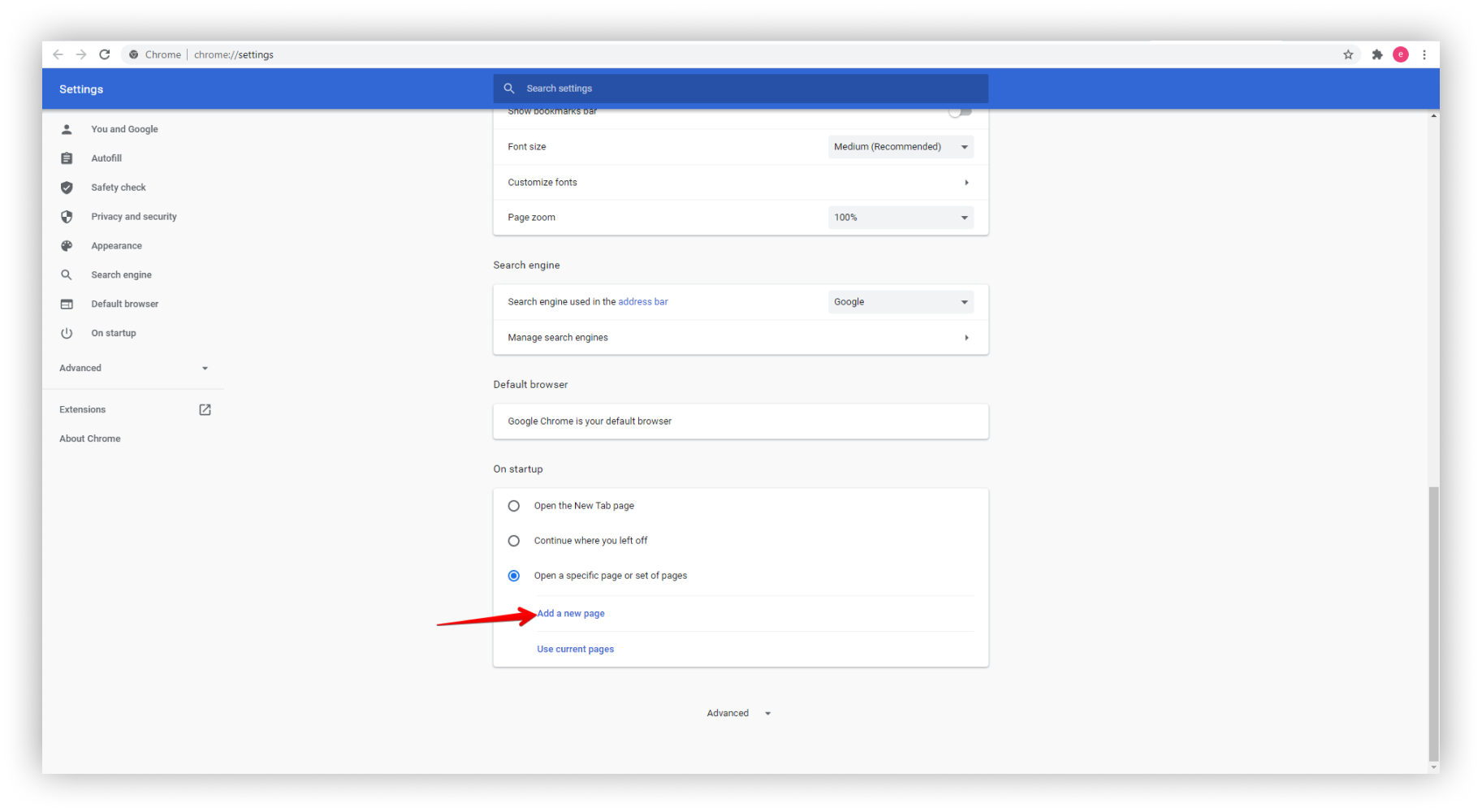Click into the Search settings field

[x=741, y=89]
